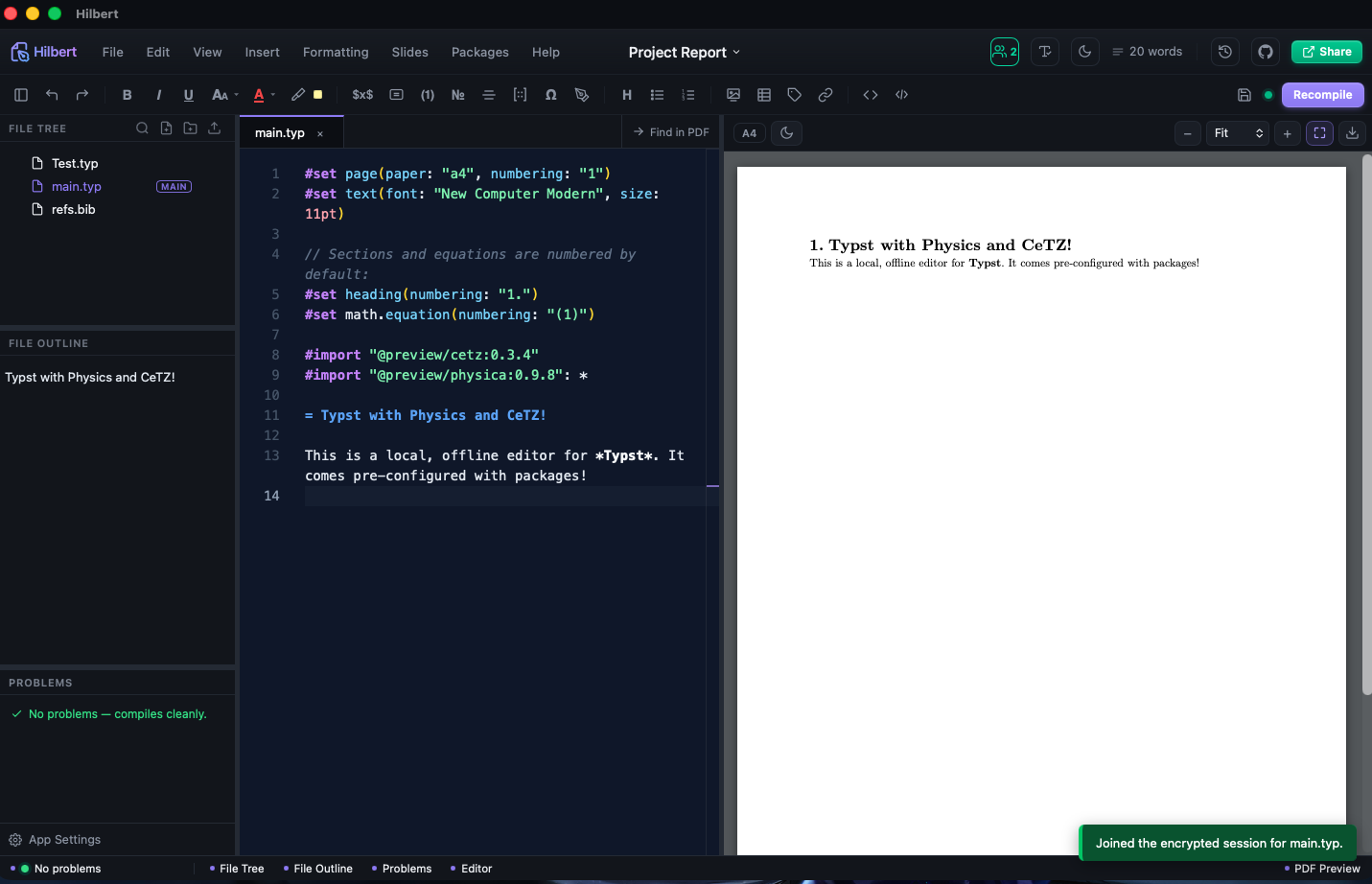The width and height of the screenshot is (1372, 884).
Task: Open the View menu
Action: [x=207, y=52]
